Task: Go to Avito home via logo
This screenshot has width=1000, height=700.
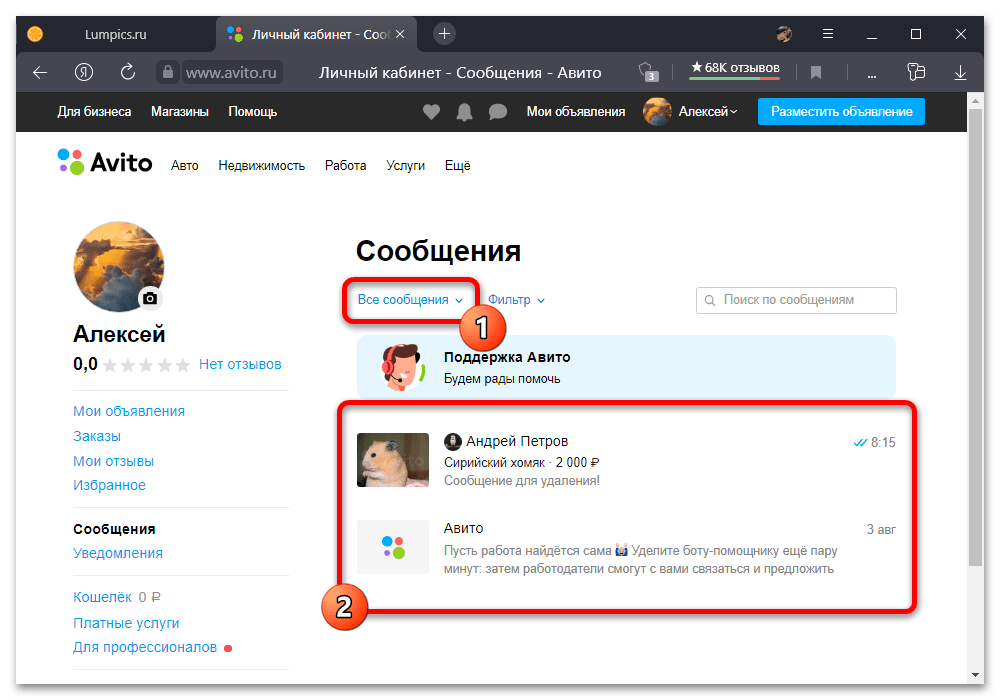Action: (x=105, y=162)
